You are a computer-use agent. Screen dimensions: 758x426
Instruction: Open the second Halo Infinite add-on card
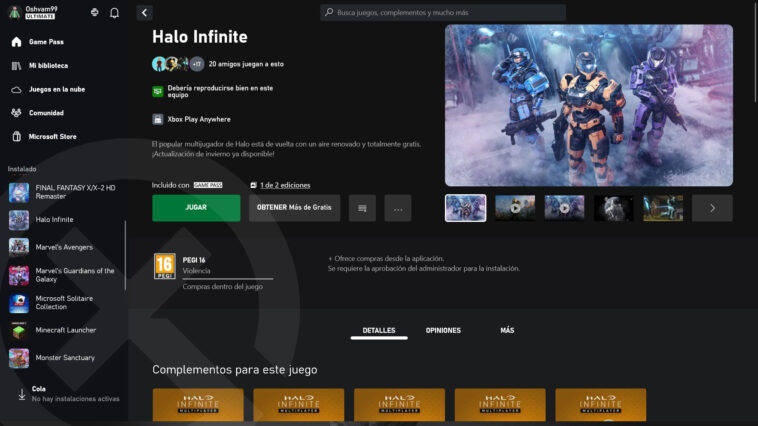click(299, 405)
